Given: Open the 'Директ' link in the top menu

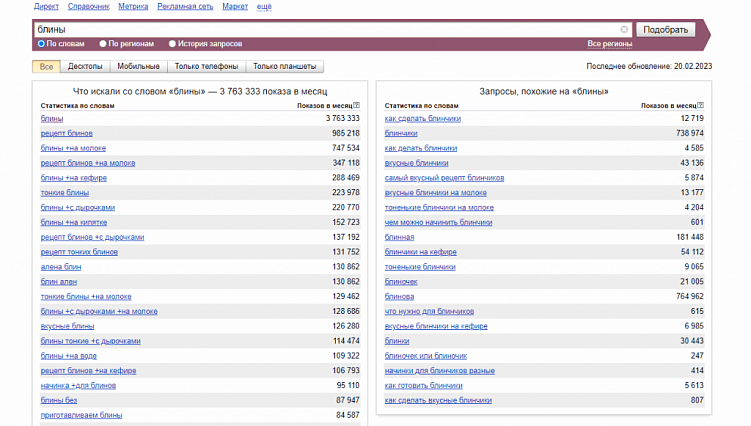Looking at the screenshot, I should tap(46, 6).
